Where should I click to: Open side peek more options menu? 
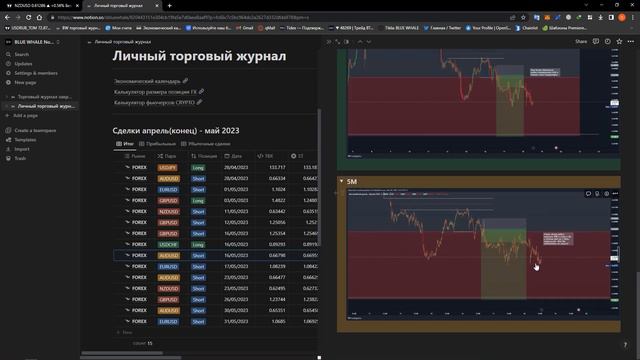coord(631,42)
